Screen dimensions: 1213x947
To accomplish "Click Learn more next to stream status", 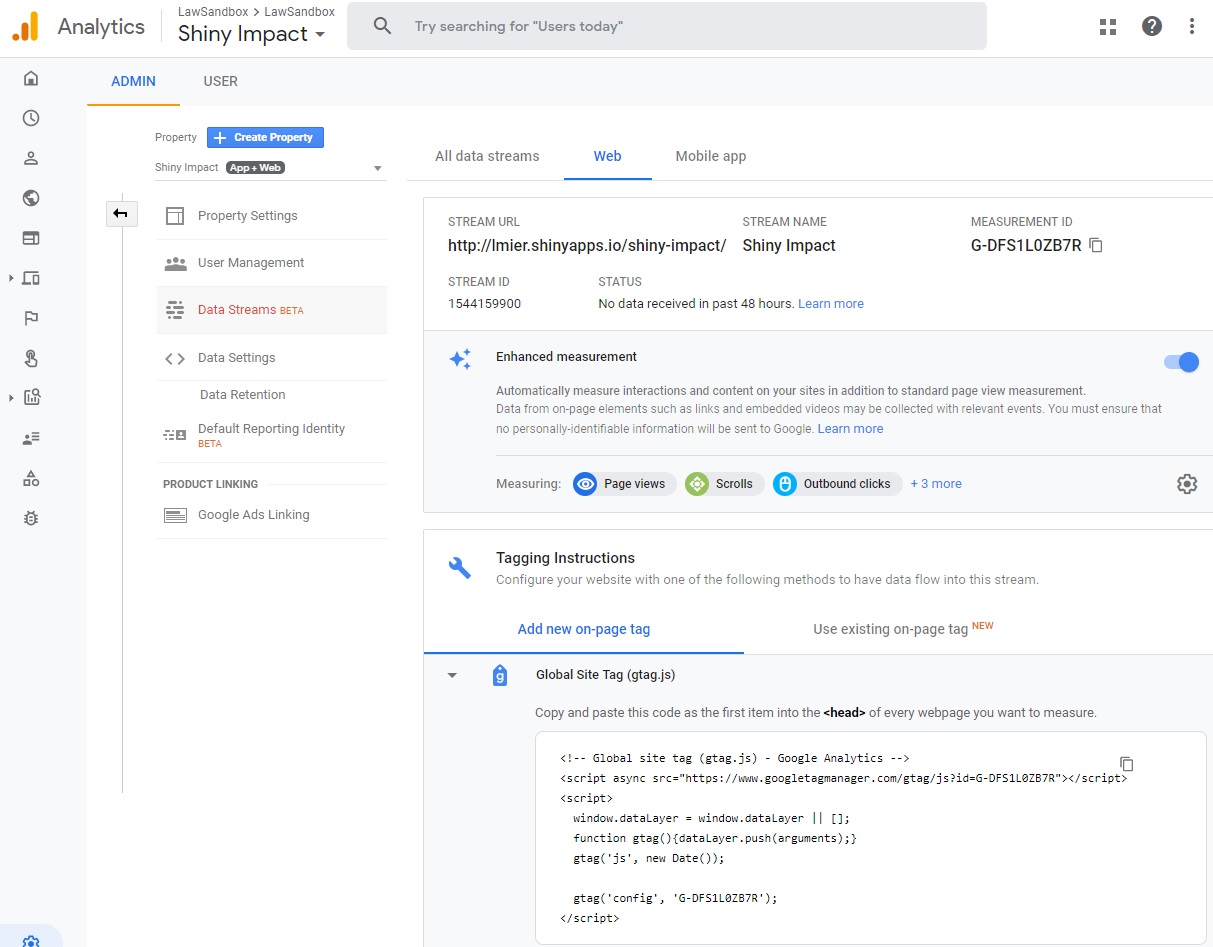I will [x=831, y=304].
